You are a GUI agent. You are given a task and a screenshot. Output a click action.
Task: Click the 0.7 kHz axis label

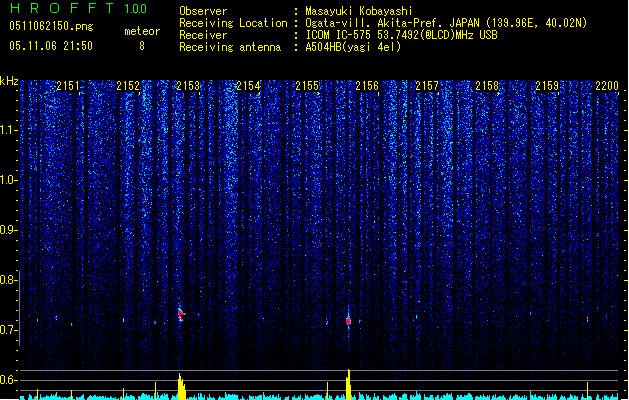coord(8,330)
